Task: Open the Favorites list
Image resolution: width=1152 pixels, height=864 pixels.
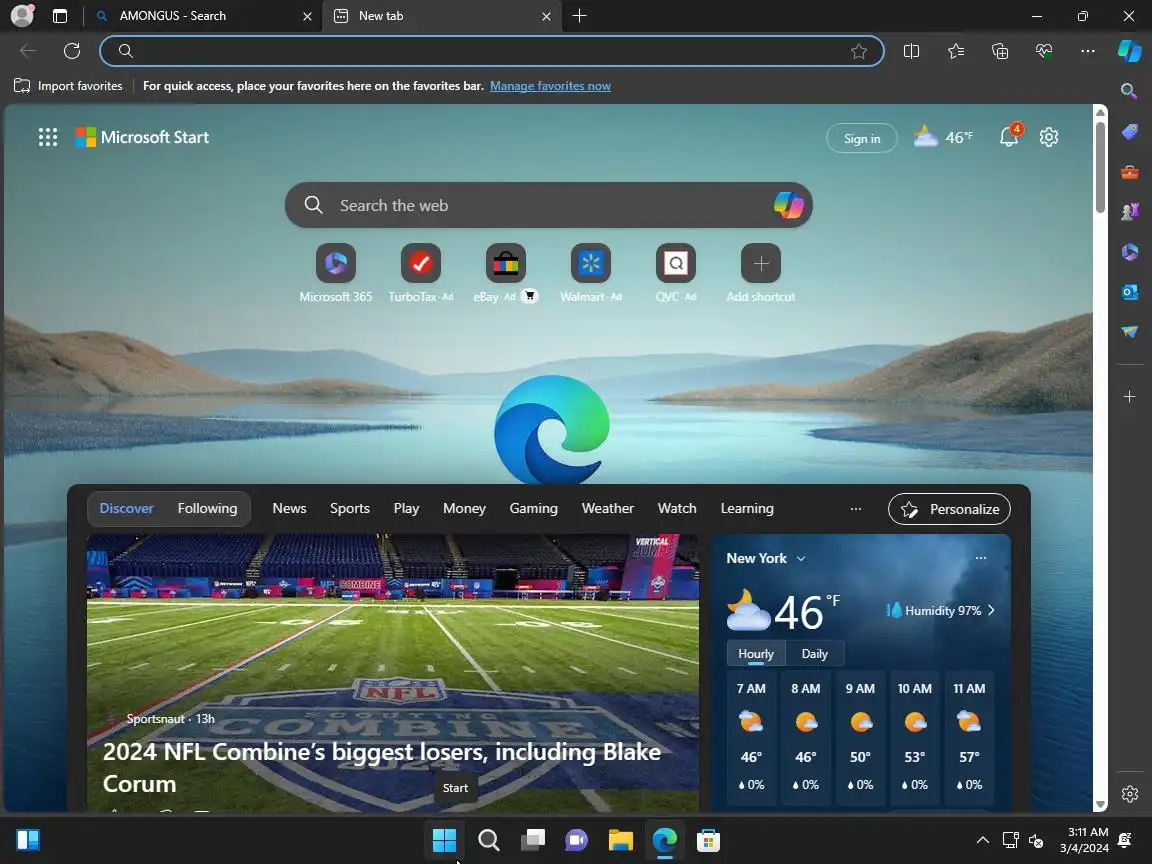Action: point(955,51)
